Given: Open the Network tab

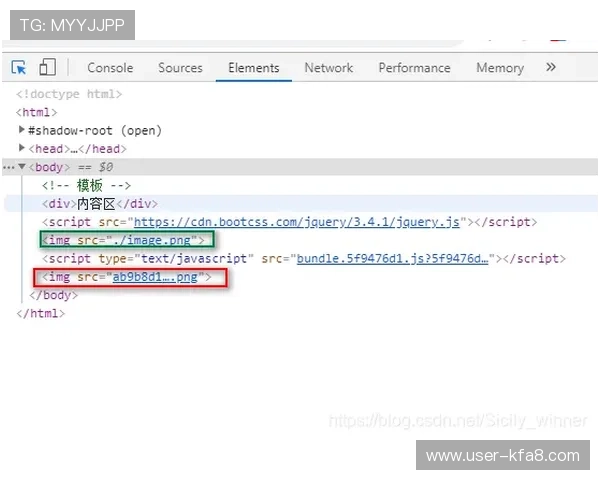Looking at the screenshot, I should pyautogui.click(x=328, y=68).
